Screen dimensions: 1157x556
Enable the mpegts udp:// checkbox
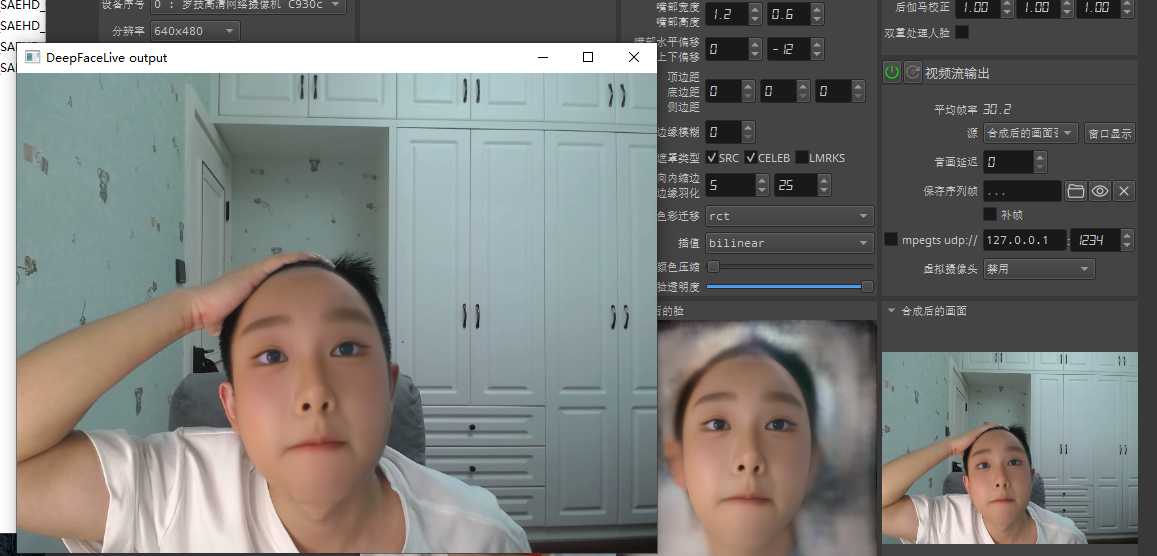[x=891, y=240]
